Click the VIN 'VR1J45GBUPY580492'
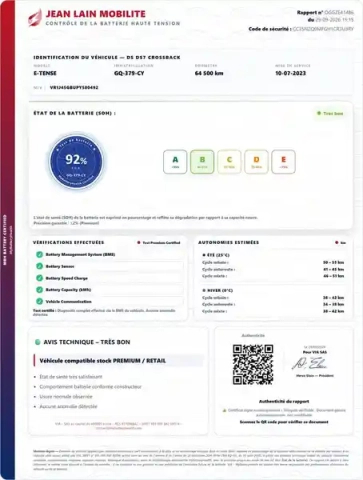 coord(74,88)
